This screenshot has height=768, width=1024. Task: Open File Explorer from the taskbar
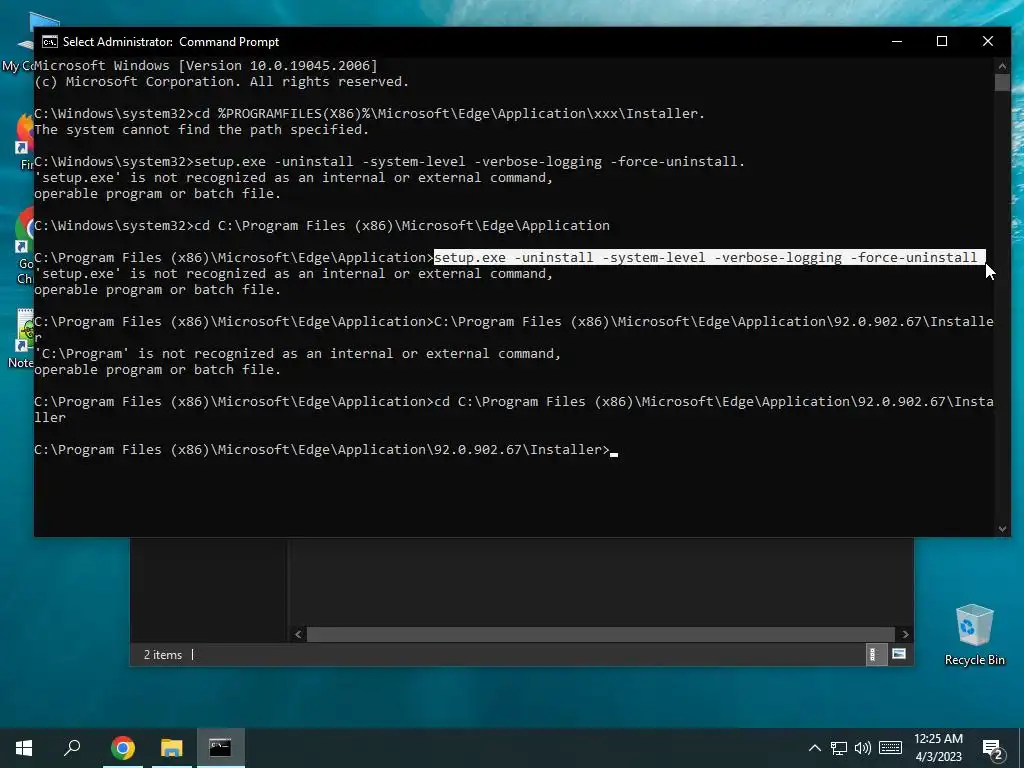tap(172, 748)
